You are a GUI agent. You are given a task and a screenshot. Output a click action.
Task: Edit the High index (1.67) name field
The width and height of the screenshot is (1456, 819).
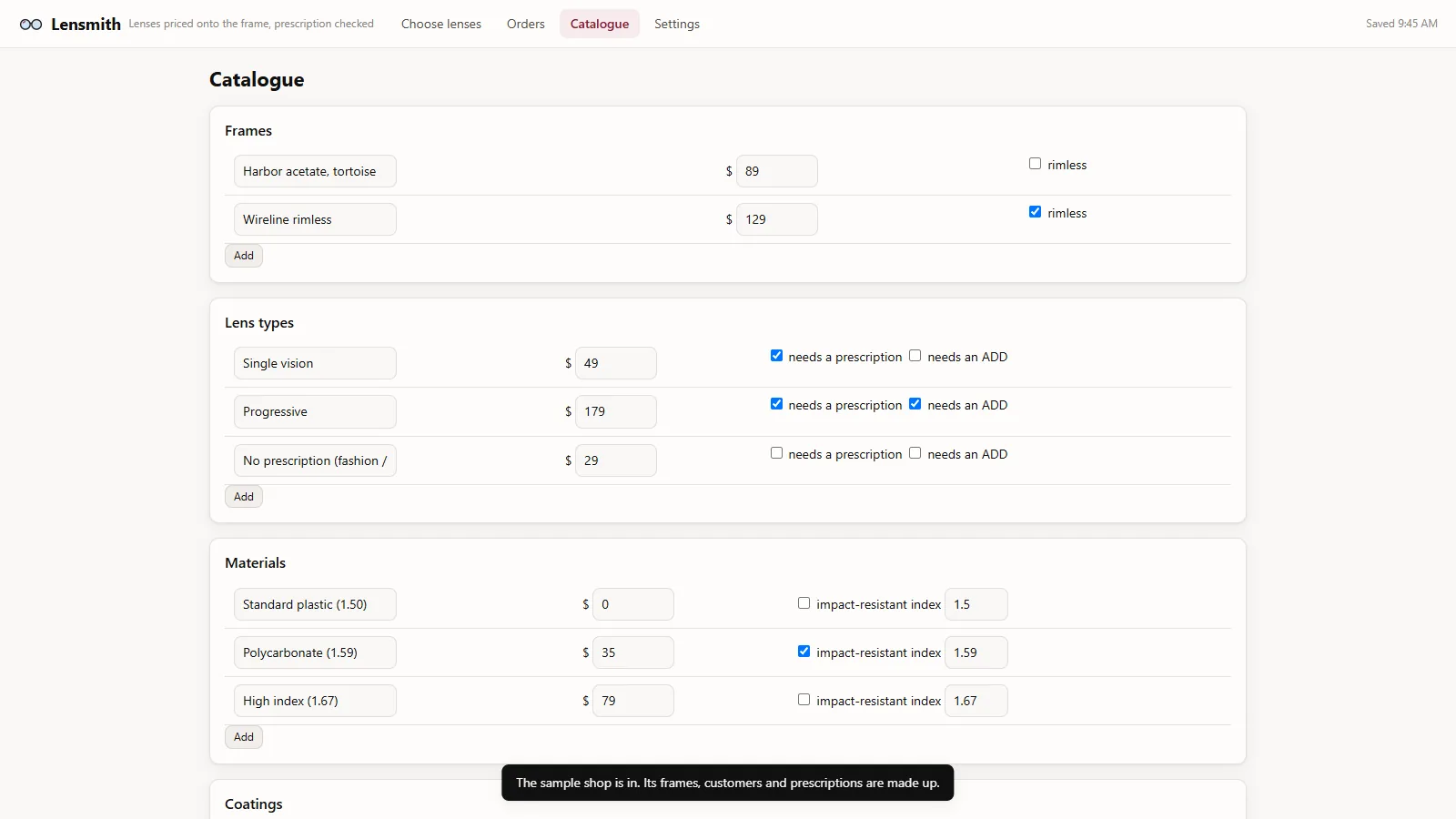(x=315, y=701)
